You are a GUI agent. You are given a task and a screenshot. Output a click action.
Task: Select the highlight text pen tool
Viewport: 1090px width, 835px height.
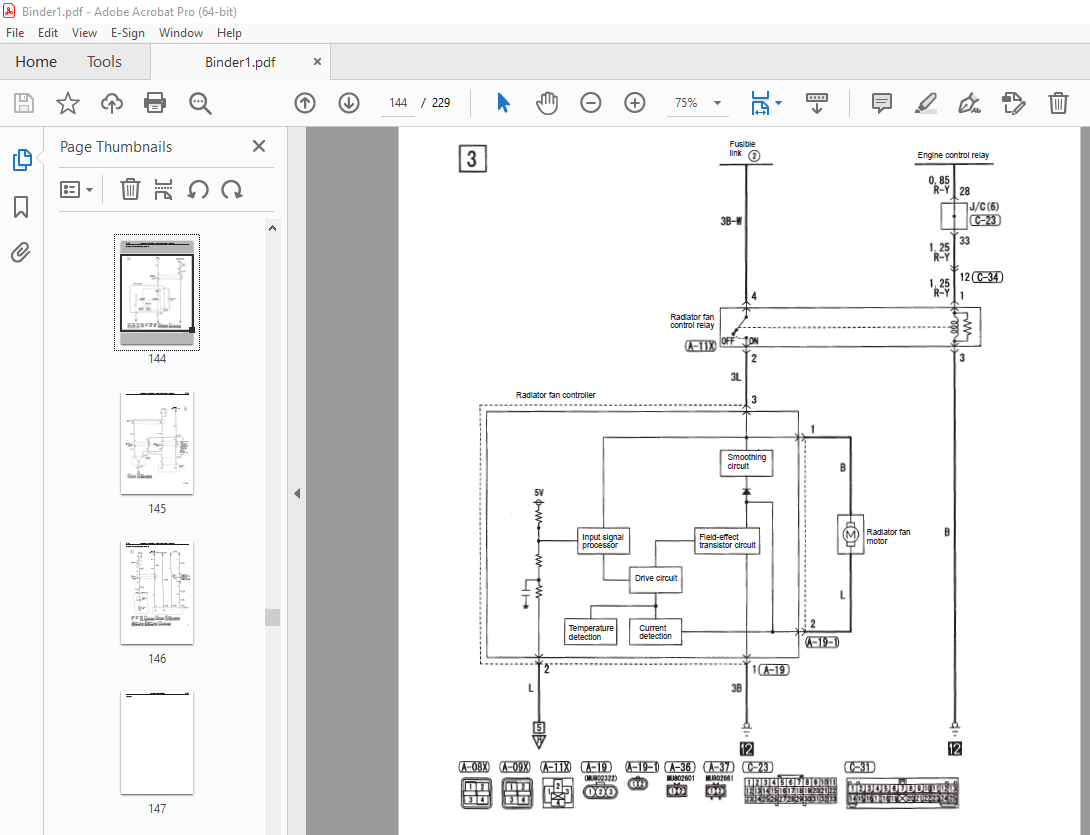point(925,103)
